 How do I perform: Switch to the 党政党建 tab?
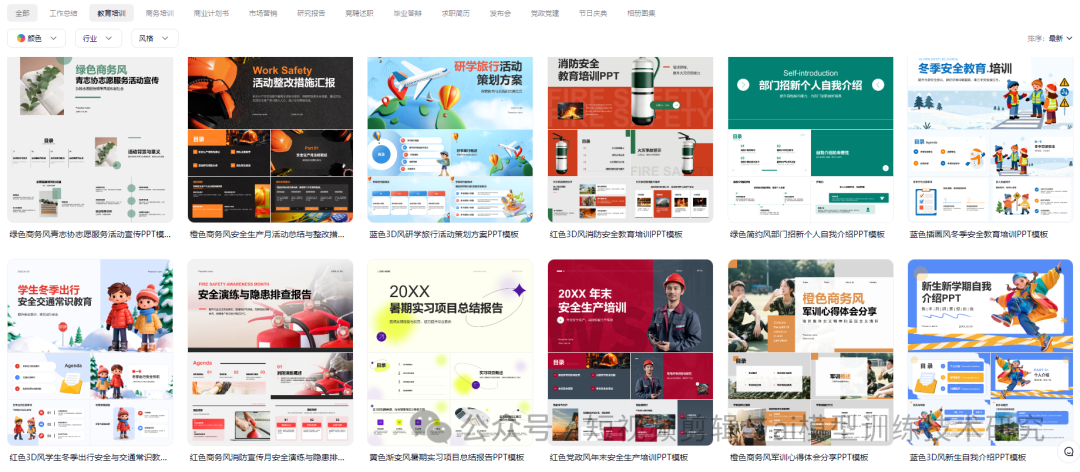(x=546, y=13)
